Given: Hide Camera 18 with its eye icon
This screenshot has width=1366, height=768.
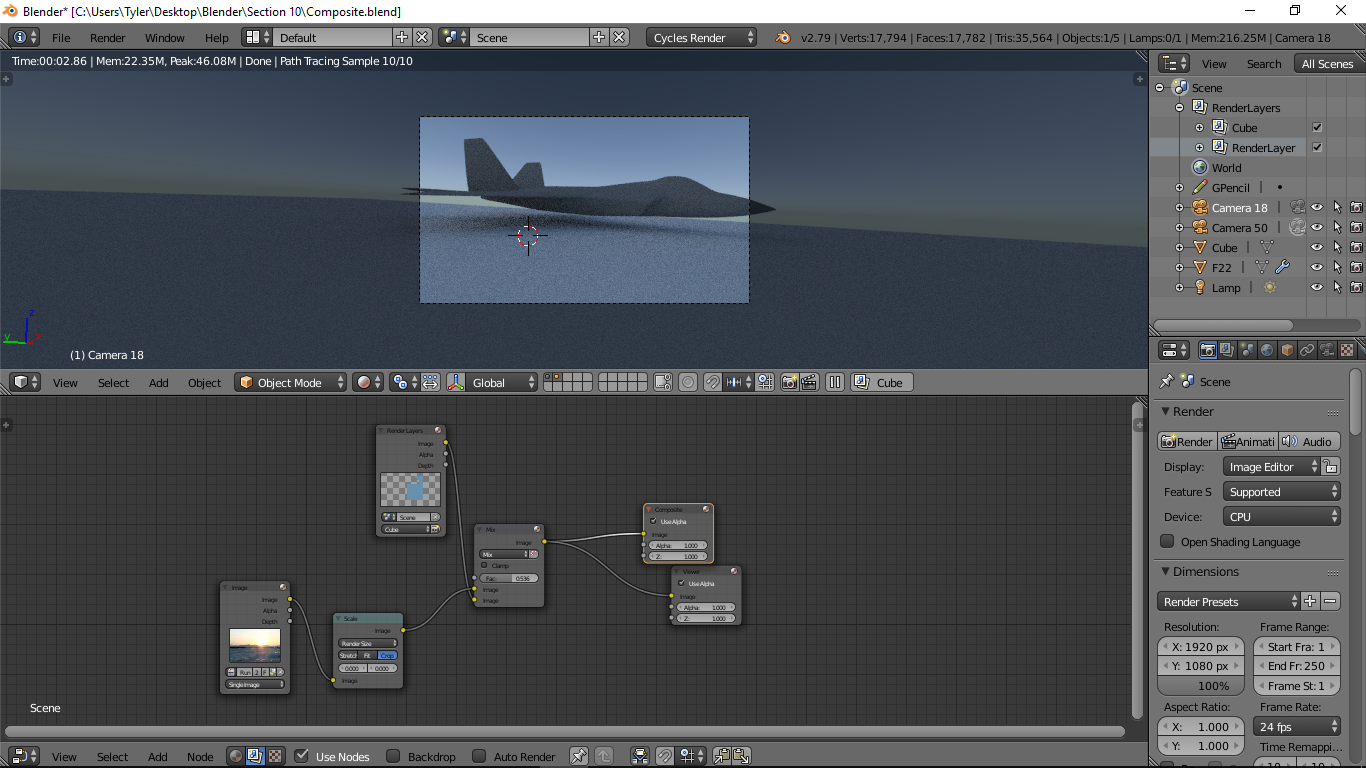Looking at the screenshot, I should tap(1317, 207).
